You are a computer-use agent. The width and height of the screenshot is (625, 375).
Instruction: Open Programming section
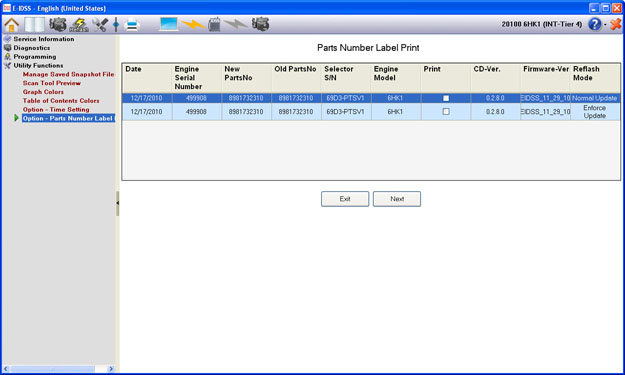35,57
